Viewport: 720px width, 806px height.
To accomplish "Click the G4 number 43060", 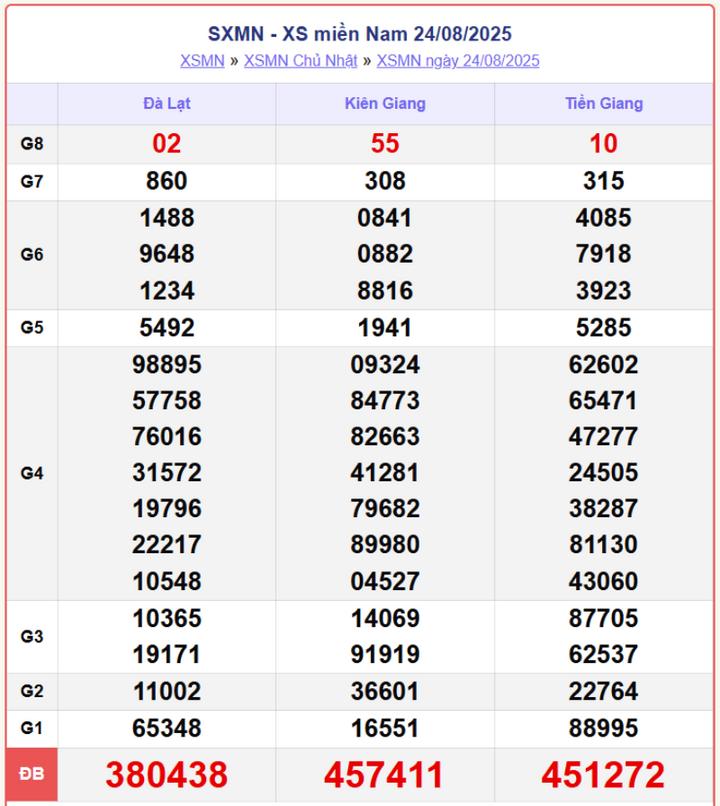I will tap(603, 582).
